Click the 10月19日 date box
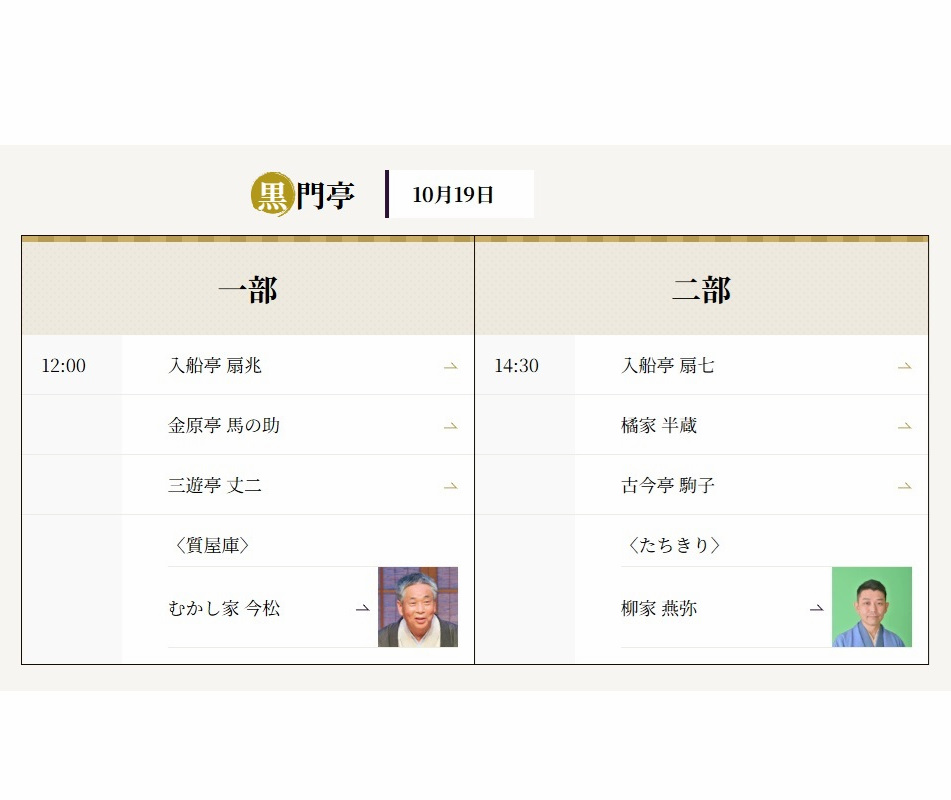Screen dimensions: 951x800 pyautogui.click(x=460, y=195)
